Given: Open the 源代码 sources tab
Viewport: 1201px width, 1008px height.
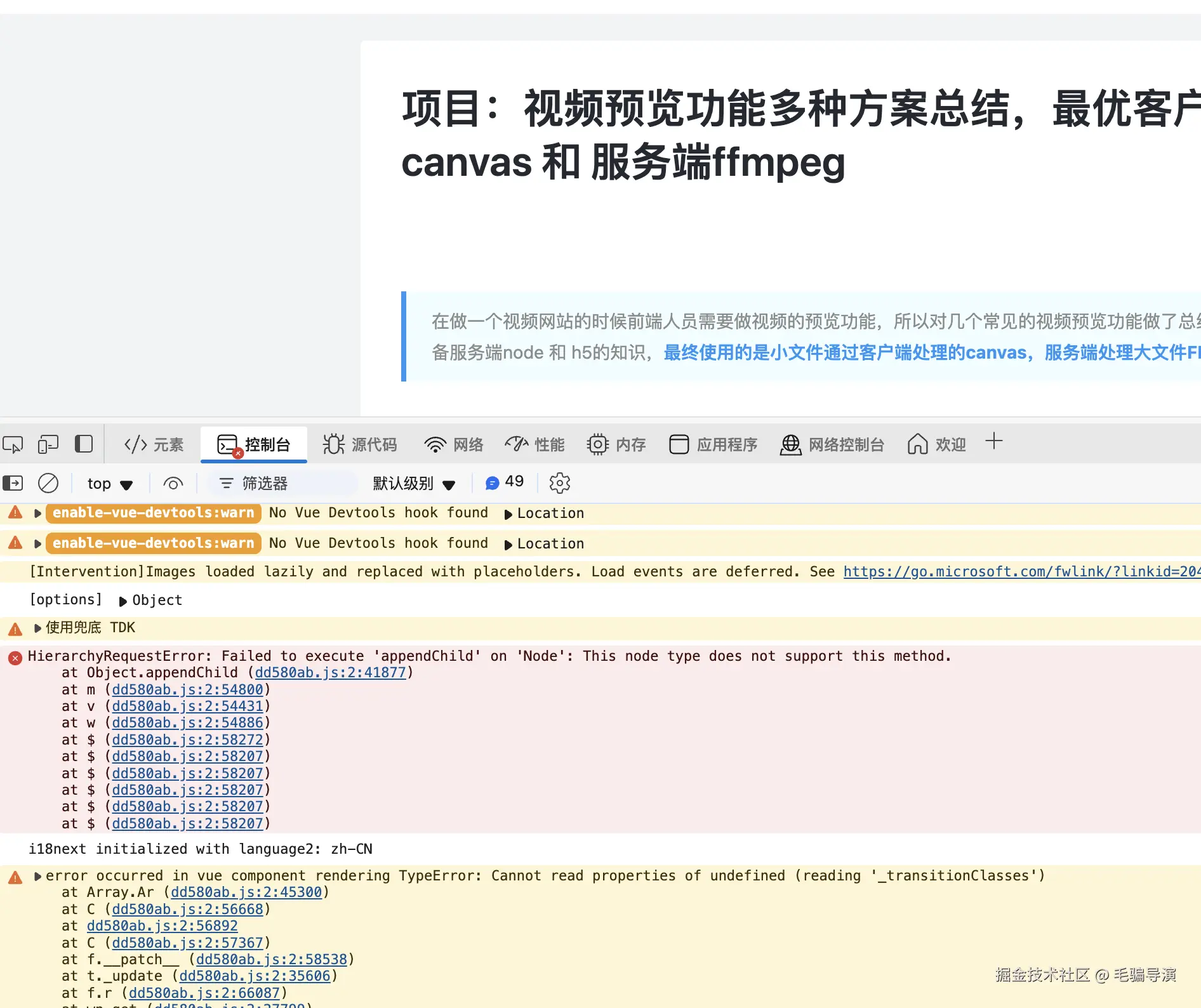Looking at the screenshot, I should 360,444.
